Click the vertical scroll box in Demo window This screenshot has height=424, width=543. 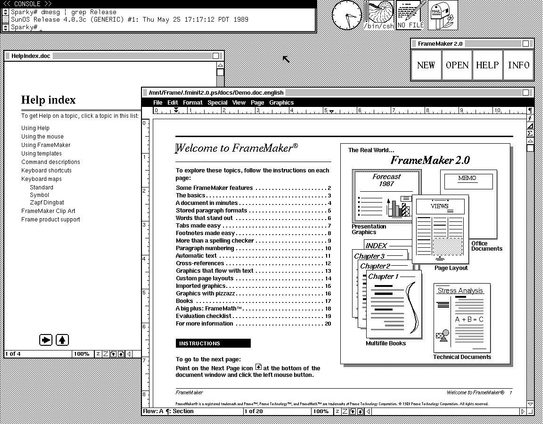[x=530, y=148]
